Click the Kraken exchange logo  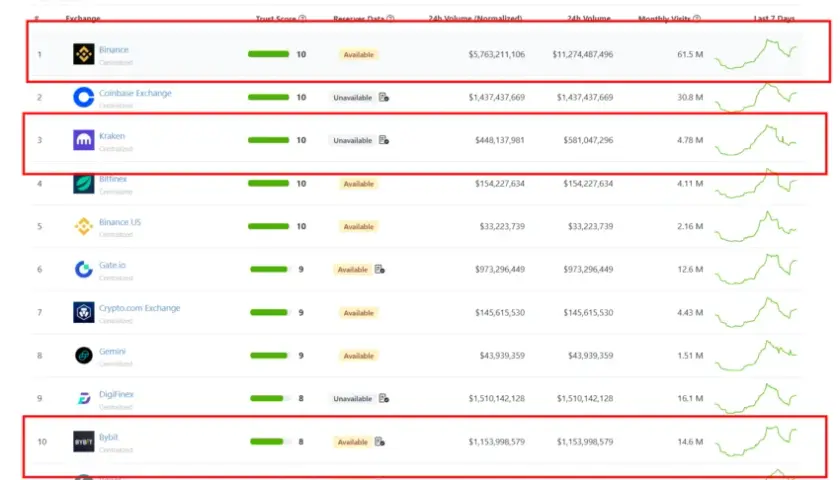(x=84, y=140)
